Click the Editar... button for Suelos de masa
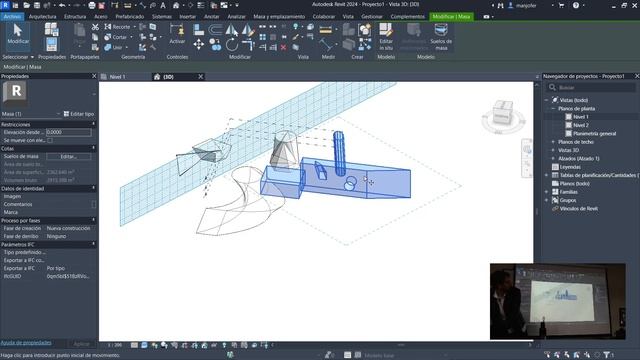Screen dimensions: 640x360 point(69,156)
